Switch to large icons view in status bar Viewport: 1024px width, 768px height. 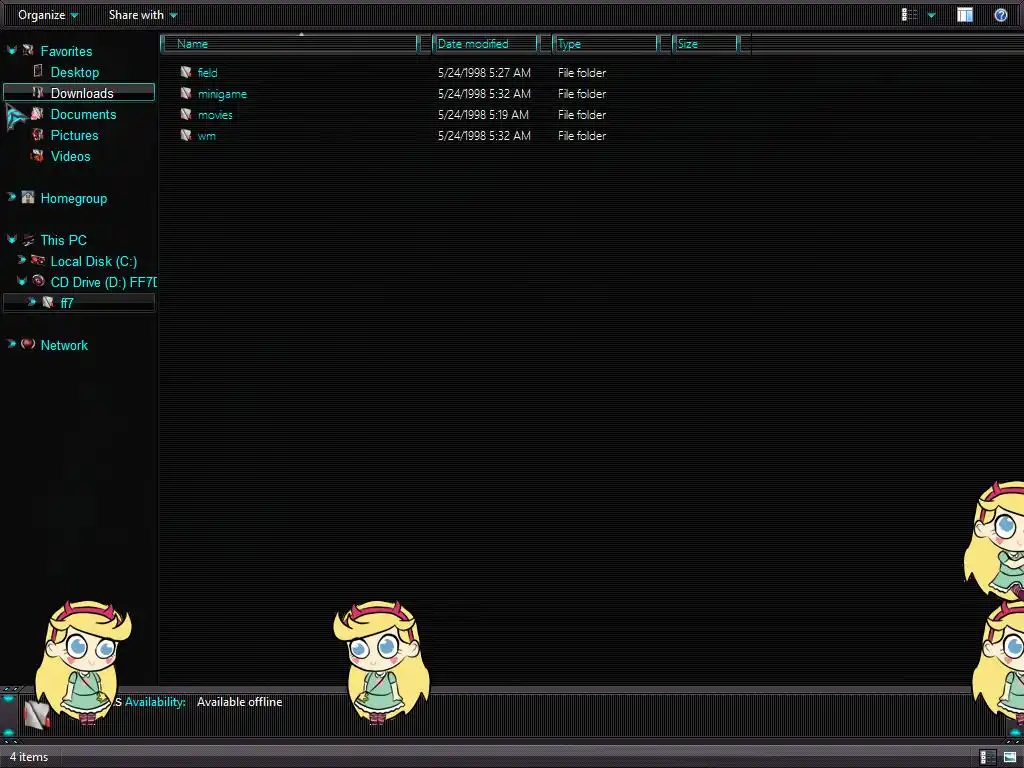pyautogui.click(x=1010, y=757)
